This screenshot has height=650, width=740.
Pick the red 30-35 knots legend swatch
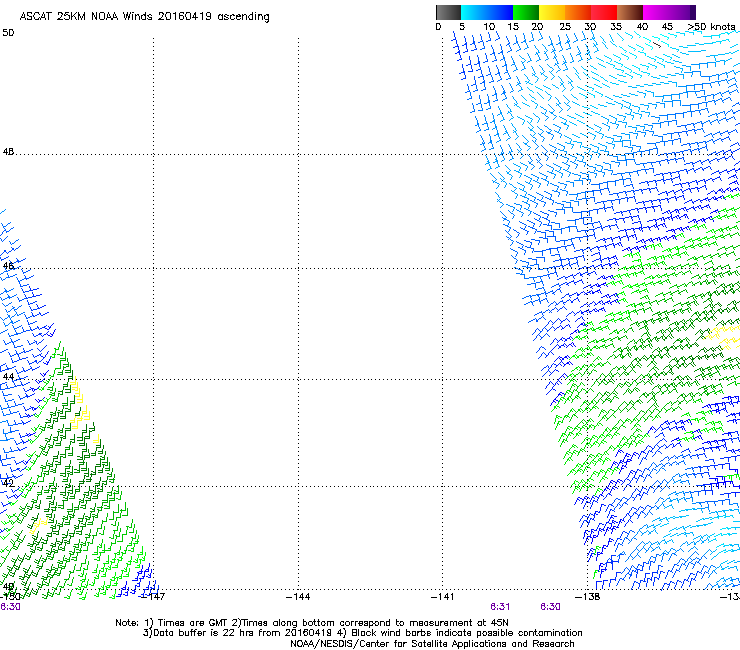point(604,12)
